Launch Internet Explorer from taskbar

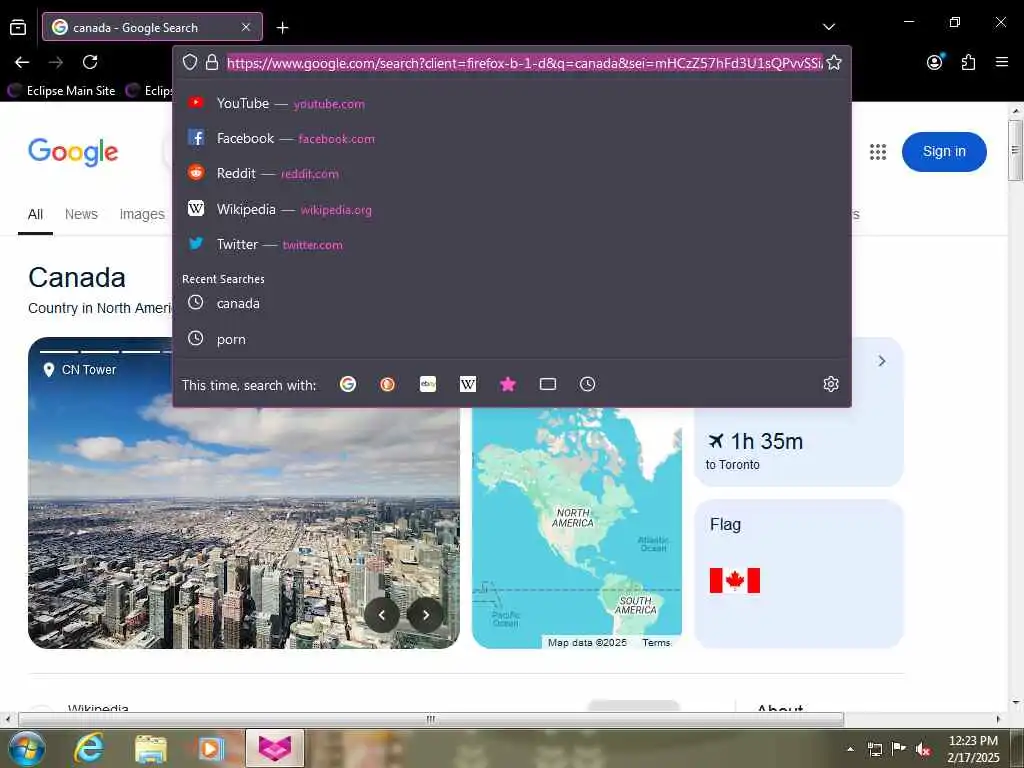point(89,748)
